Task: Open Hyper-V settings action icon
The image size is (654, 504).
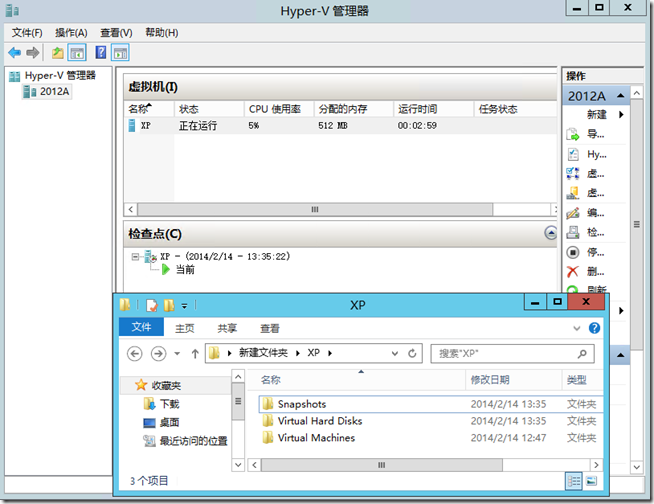Action: (573, 154)
